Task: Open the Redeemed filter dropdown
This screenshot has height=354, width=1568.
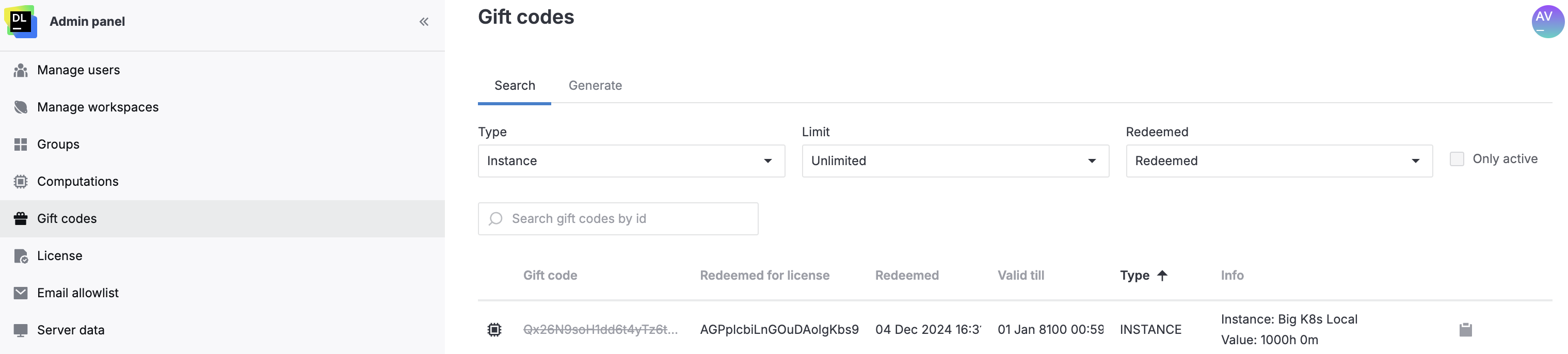Action: 1279,160
